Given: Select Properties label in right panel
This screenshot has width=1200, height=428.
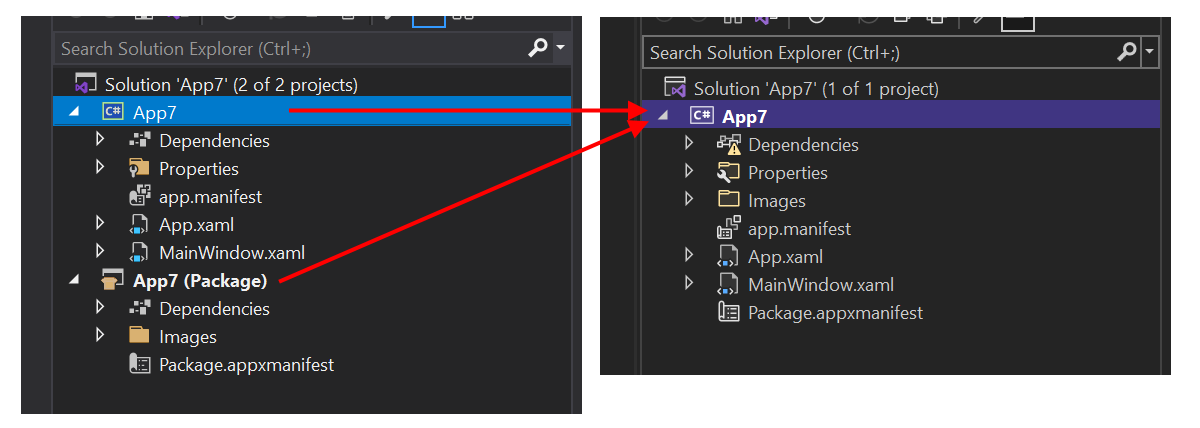Looking at the screenshot, I should click(788, 173).
